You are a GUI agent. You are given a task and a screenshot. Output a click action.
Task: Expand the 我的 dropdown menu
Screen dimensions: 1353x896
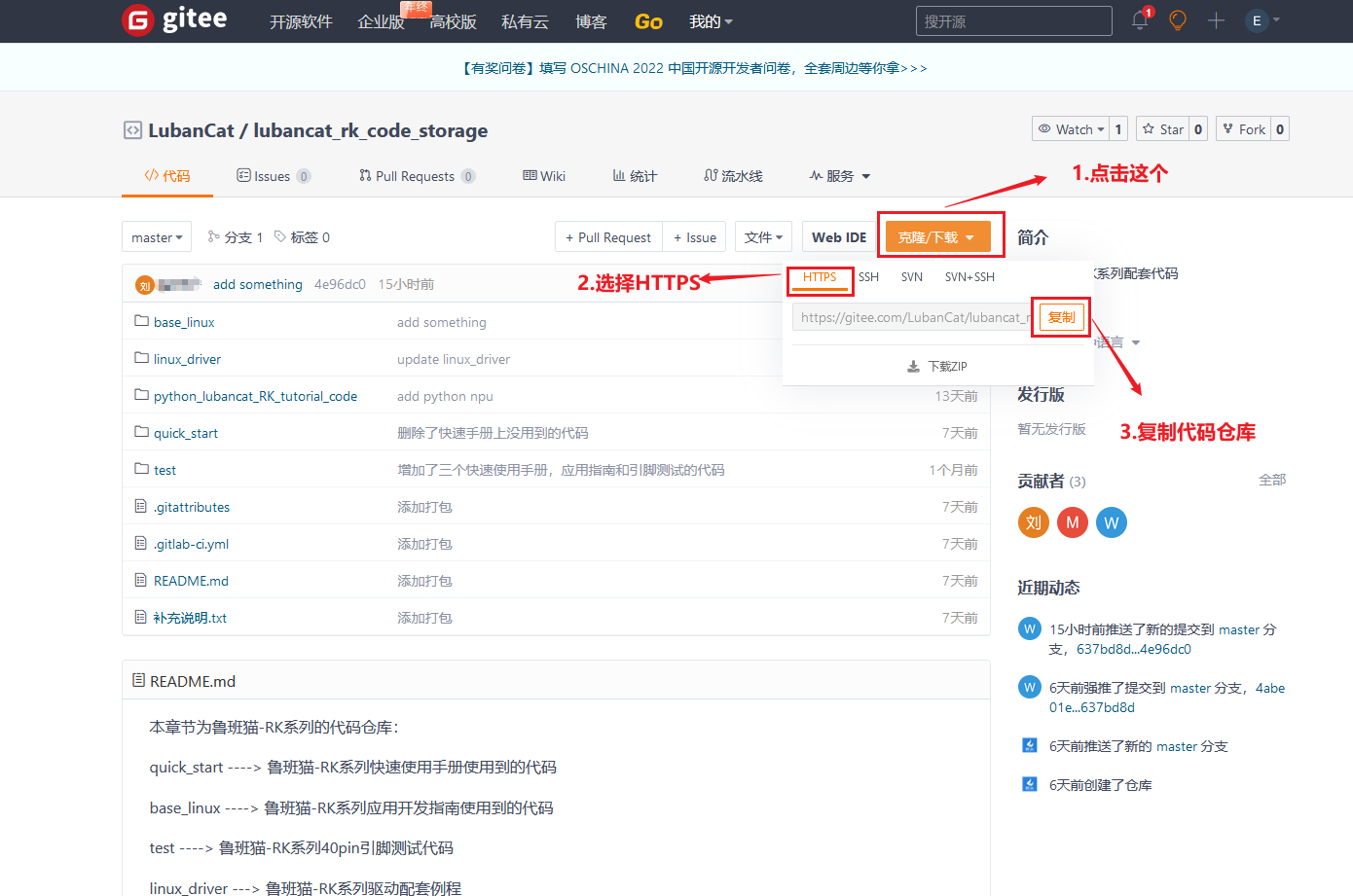tap(711, 21)
